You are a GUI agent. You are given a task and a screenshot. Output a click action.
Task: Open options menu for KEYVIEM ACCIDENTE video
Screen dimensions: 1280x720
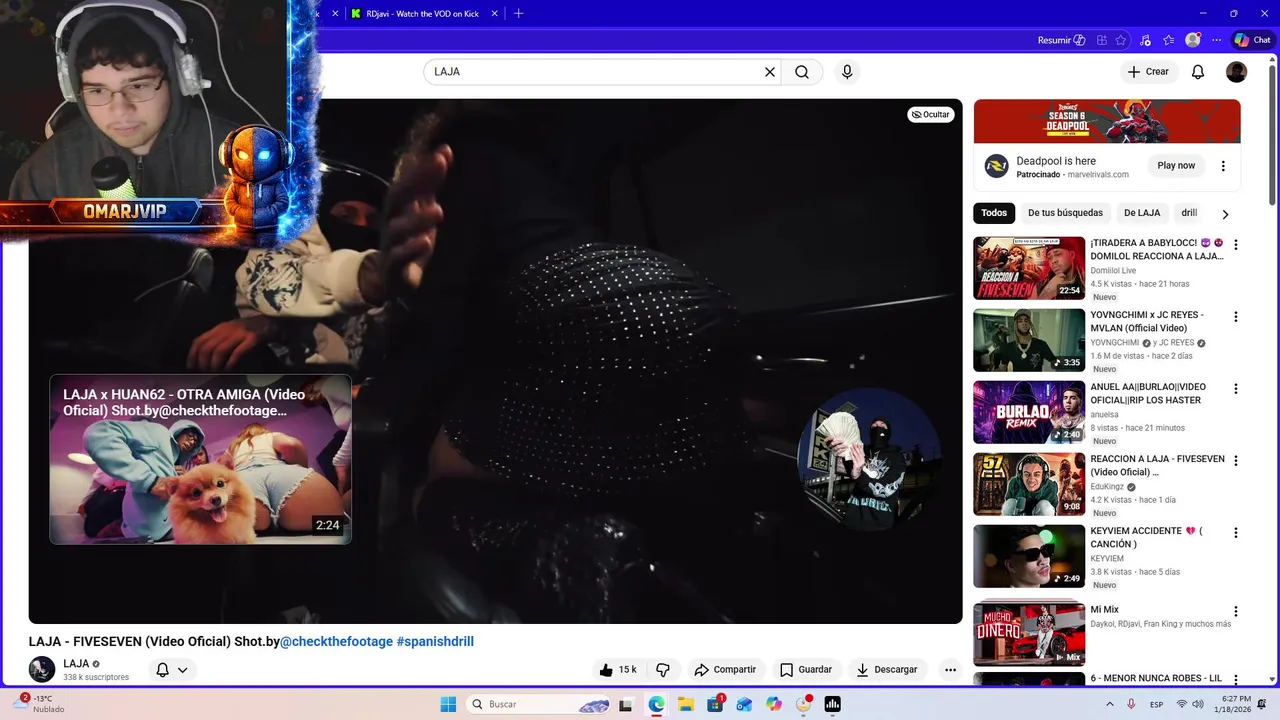(x=1235, y=532)
